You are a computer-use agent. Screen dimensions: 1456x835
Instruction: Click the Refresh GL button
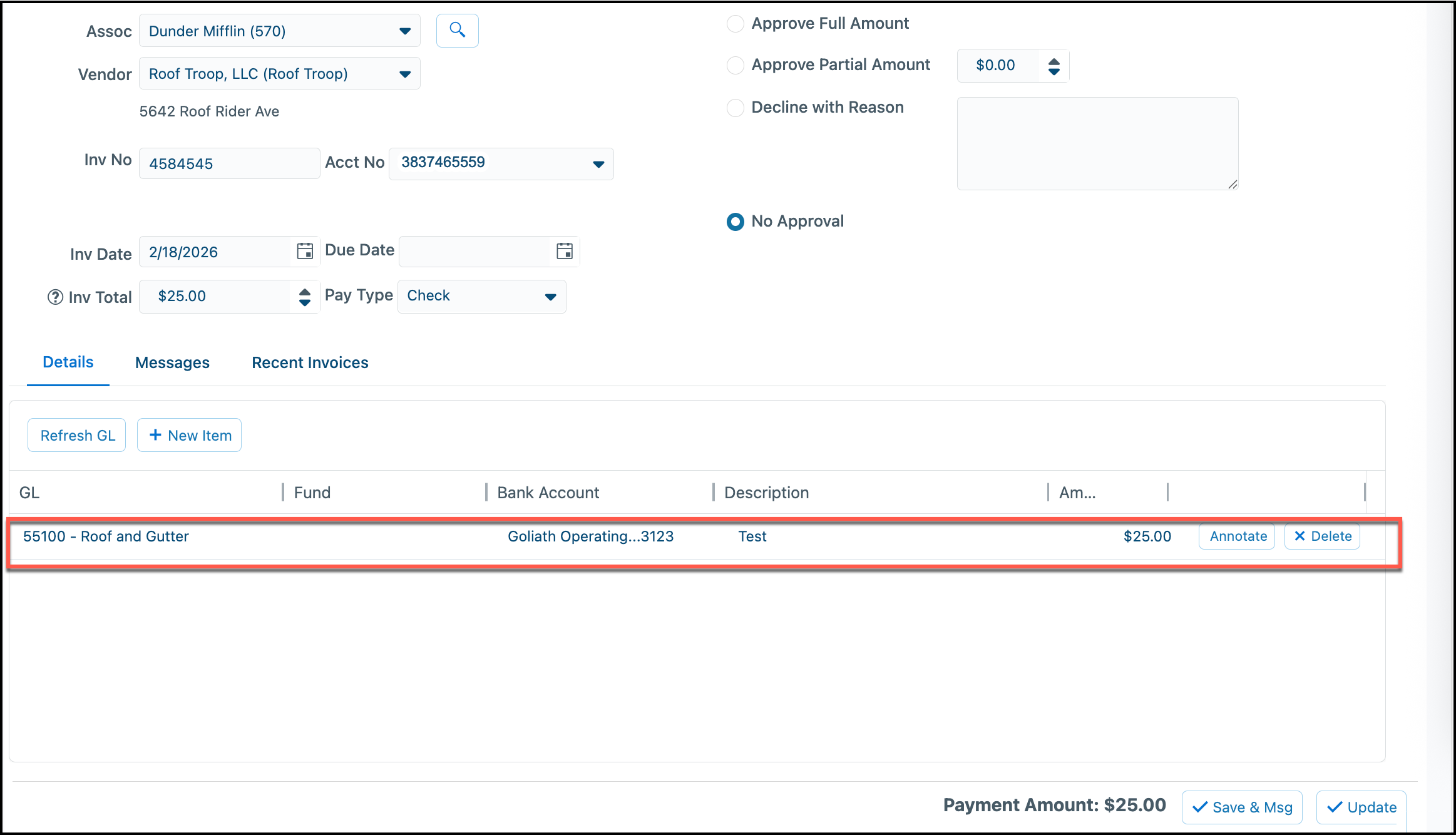(77, 435)
